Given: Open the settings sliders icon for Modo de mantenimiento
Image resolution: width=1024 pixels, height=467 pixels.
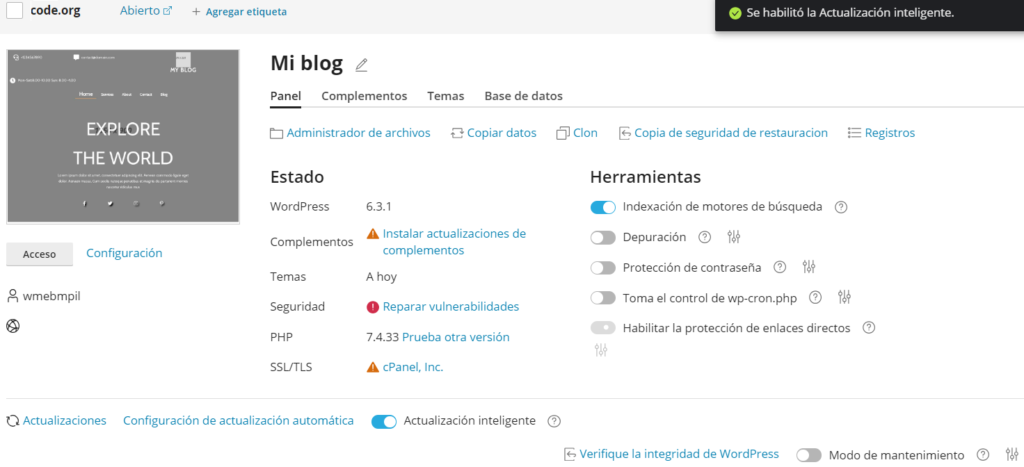Looking at the screenshot, I should tap(1012, 455).
